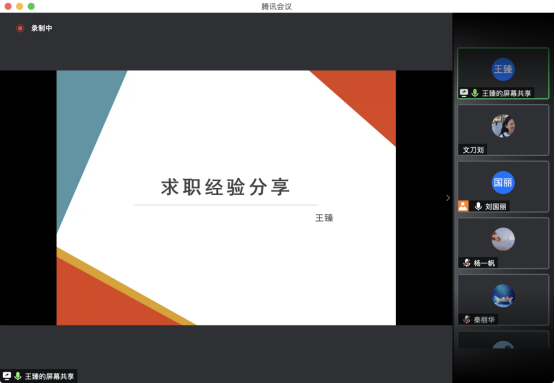Click the blue 国丽 avatar circle
Screen dimensions: 555x383
click(503, 183)
